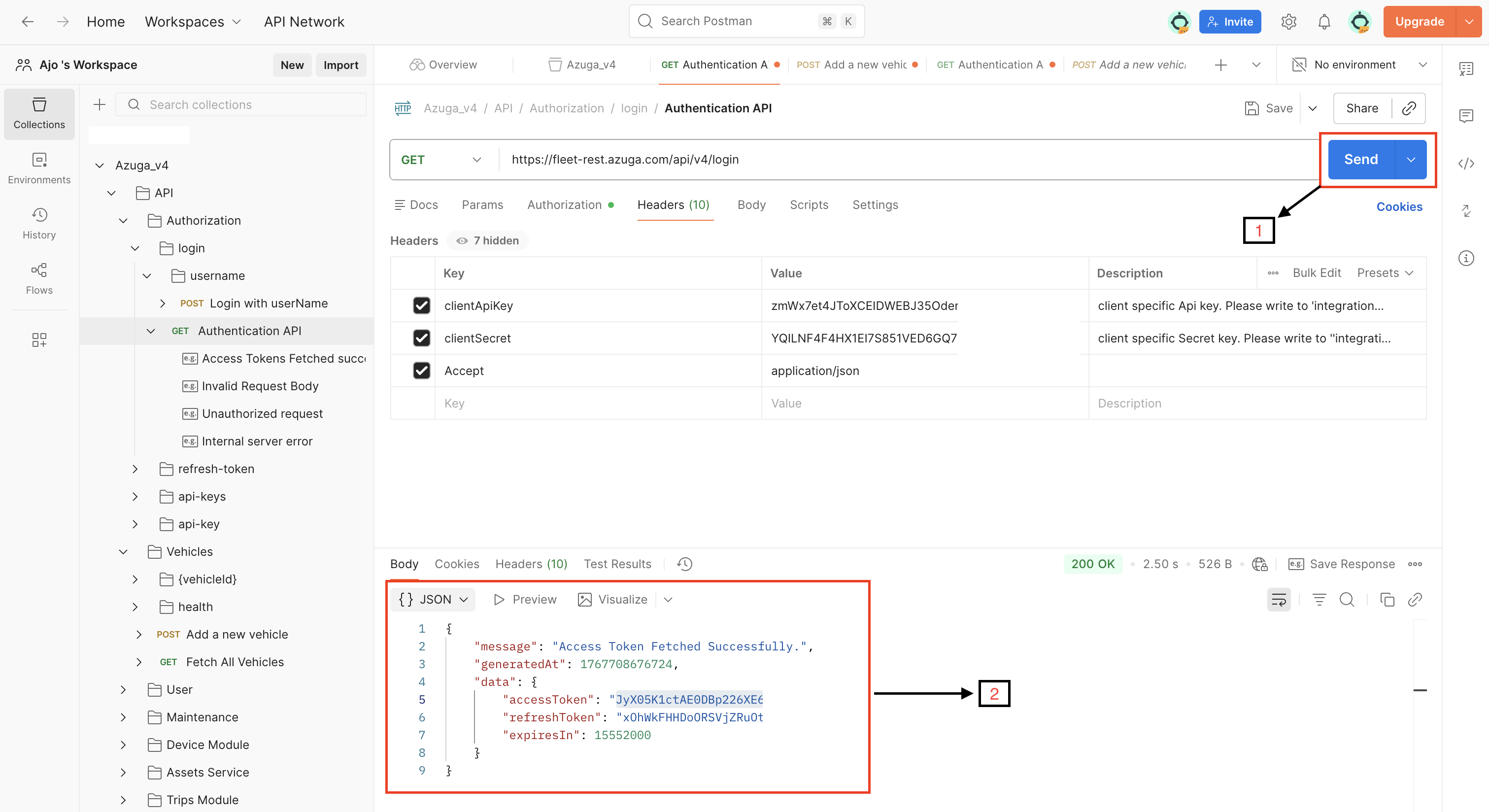This screenshot has height=812, width=1489.
Task: Click the Send button
Action: pos(1360,160)
